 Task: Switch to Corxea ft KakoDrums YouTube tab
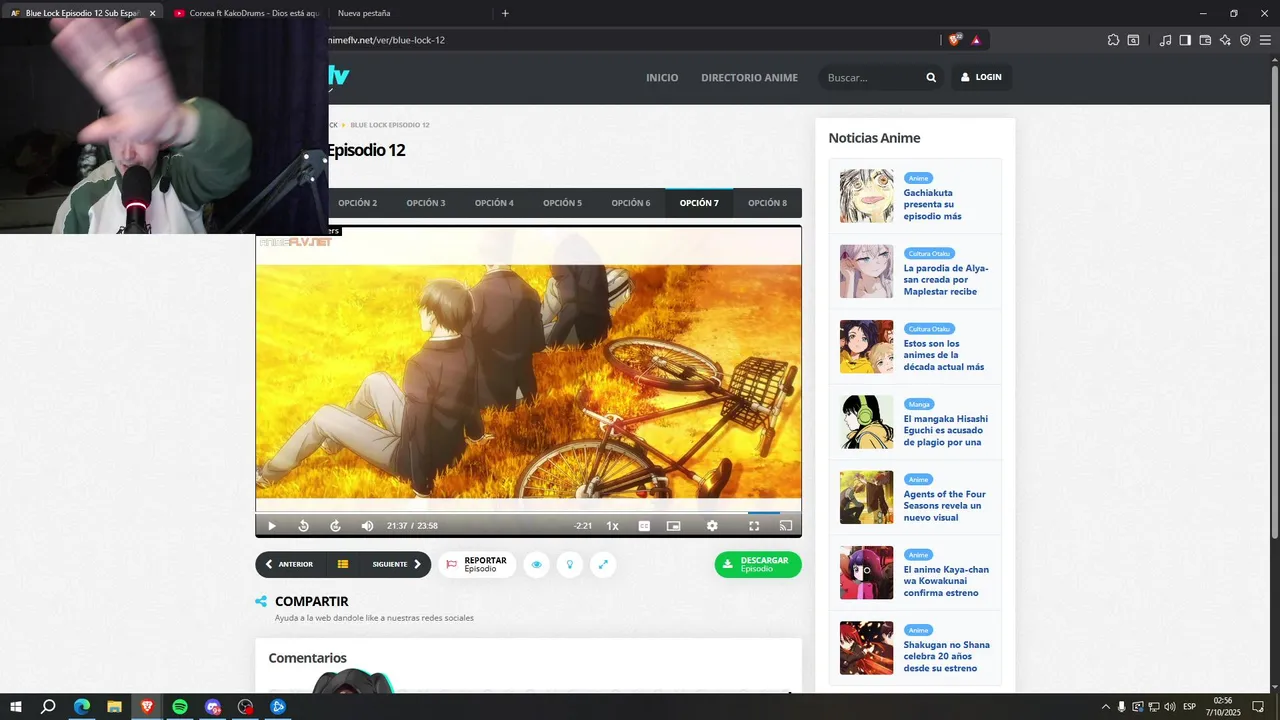tap(245, 13)
